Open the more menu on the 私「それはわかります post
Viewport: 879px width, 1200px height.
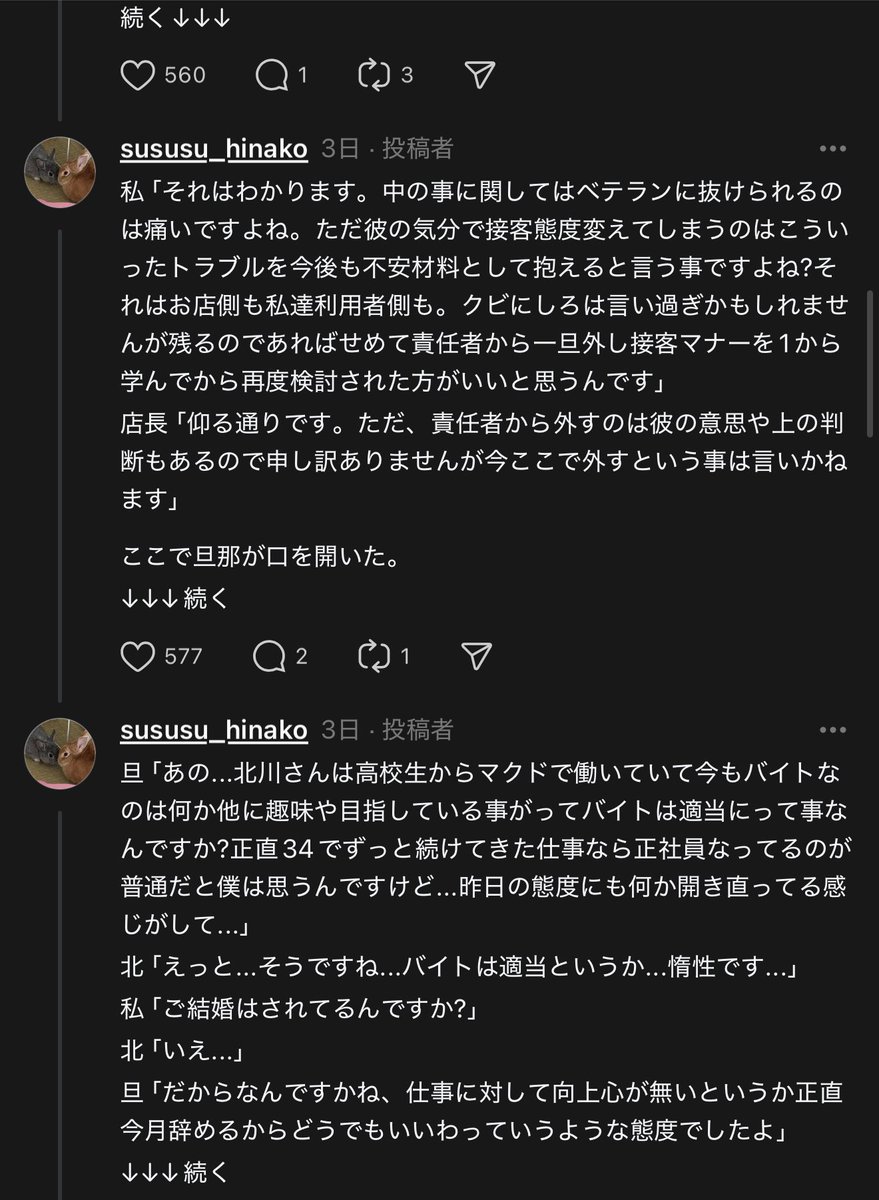833,149
